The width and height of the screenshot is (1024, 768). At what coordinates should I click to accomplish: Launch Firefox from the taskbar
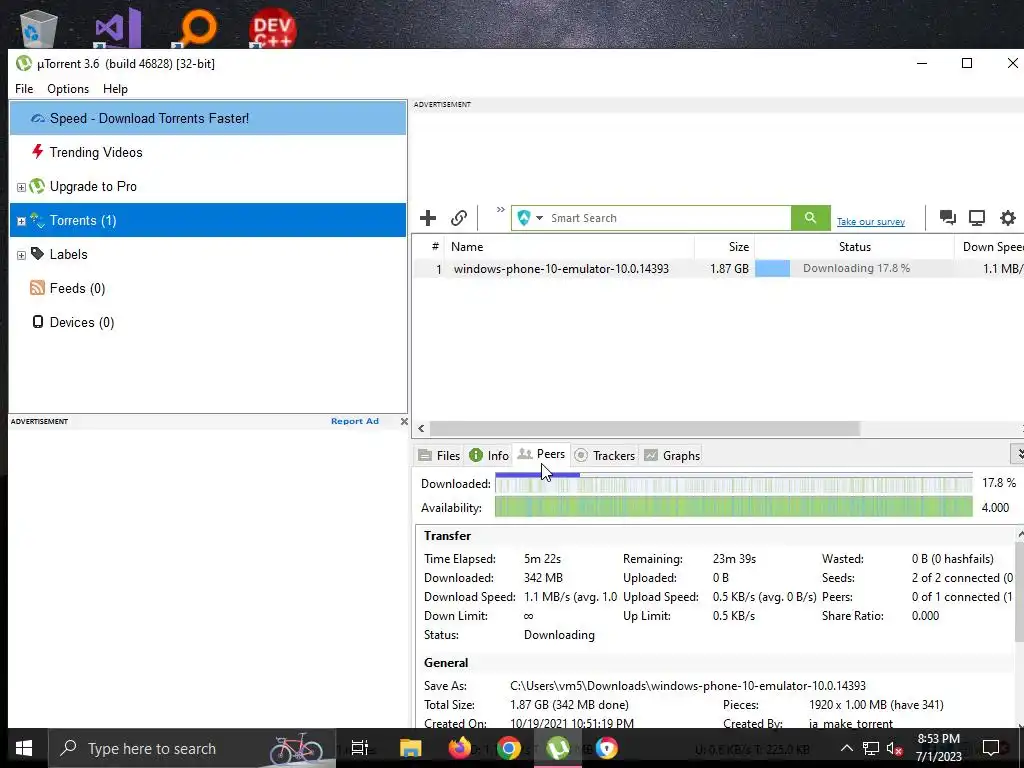[460, 748]
